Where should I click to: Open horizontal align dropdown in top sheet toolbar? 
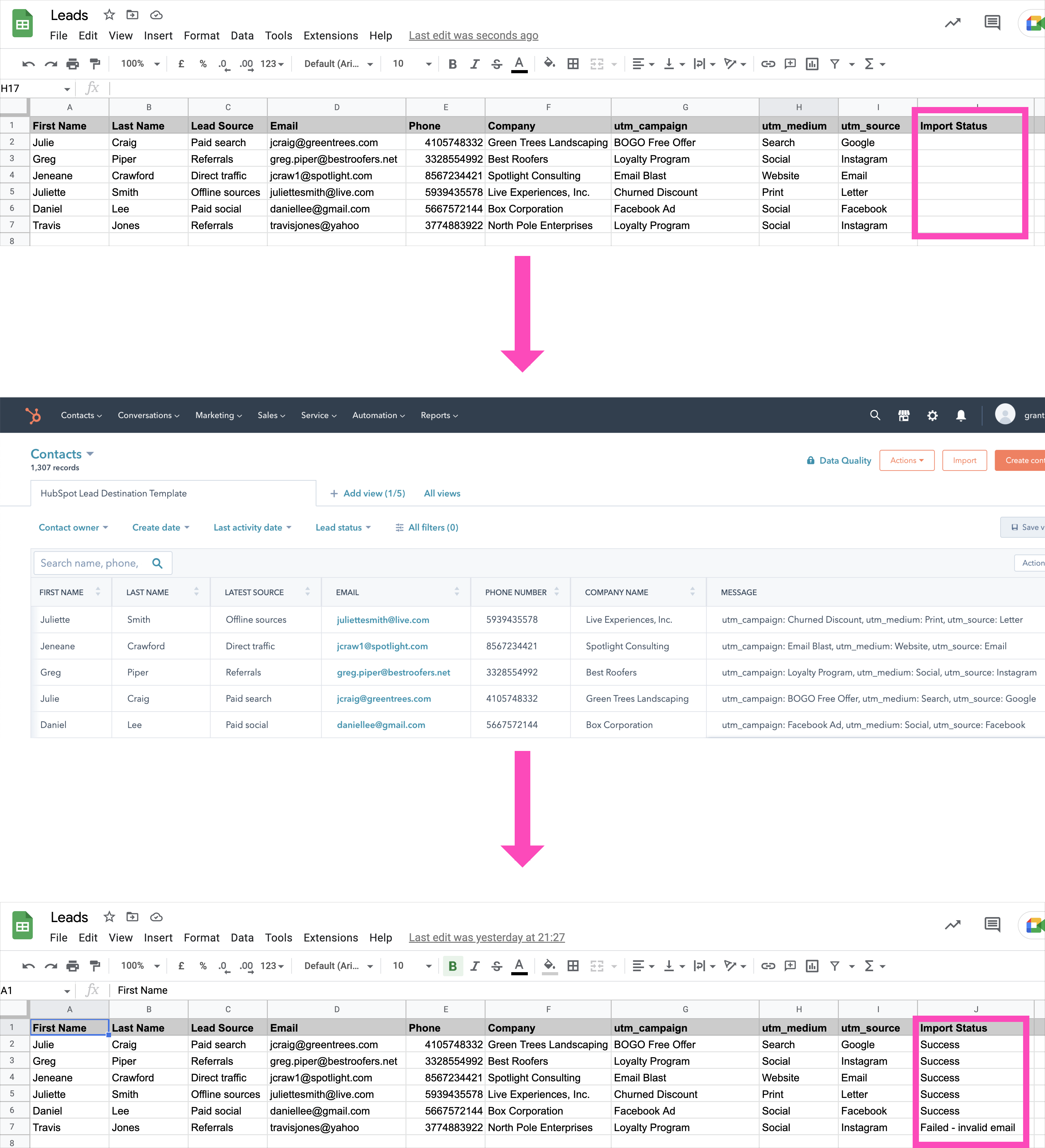coord(644,64)
